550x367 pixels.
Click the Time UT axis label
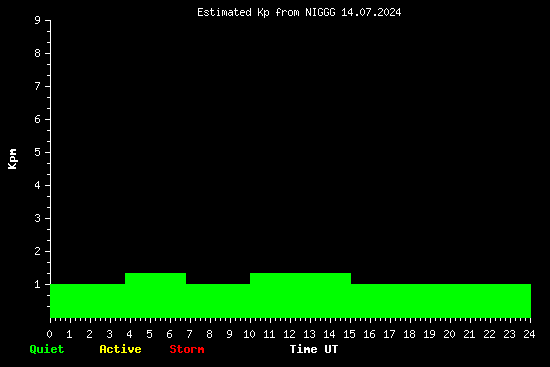tap(314, 349)
